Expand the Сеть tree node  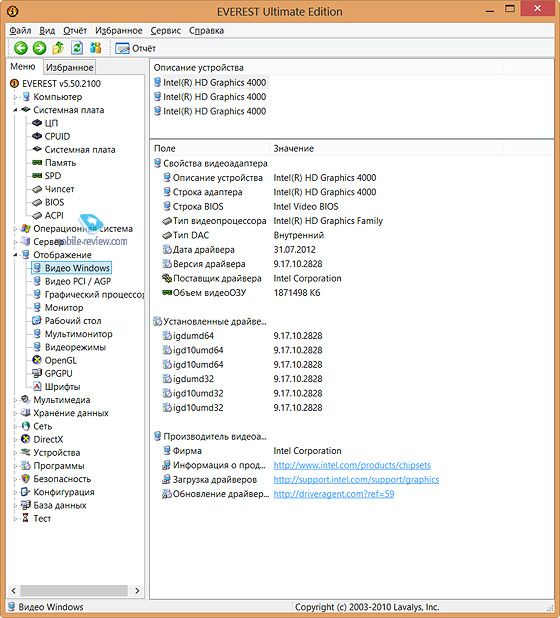(15, 426)
